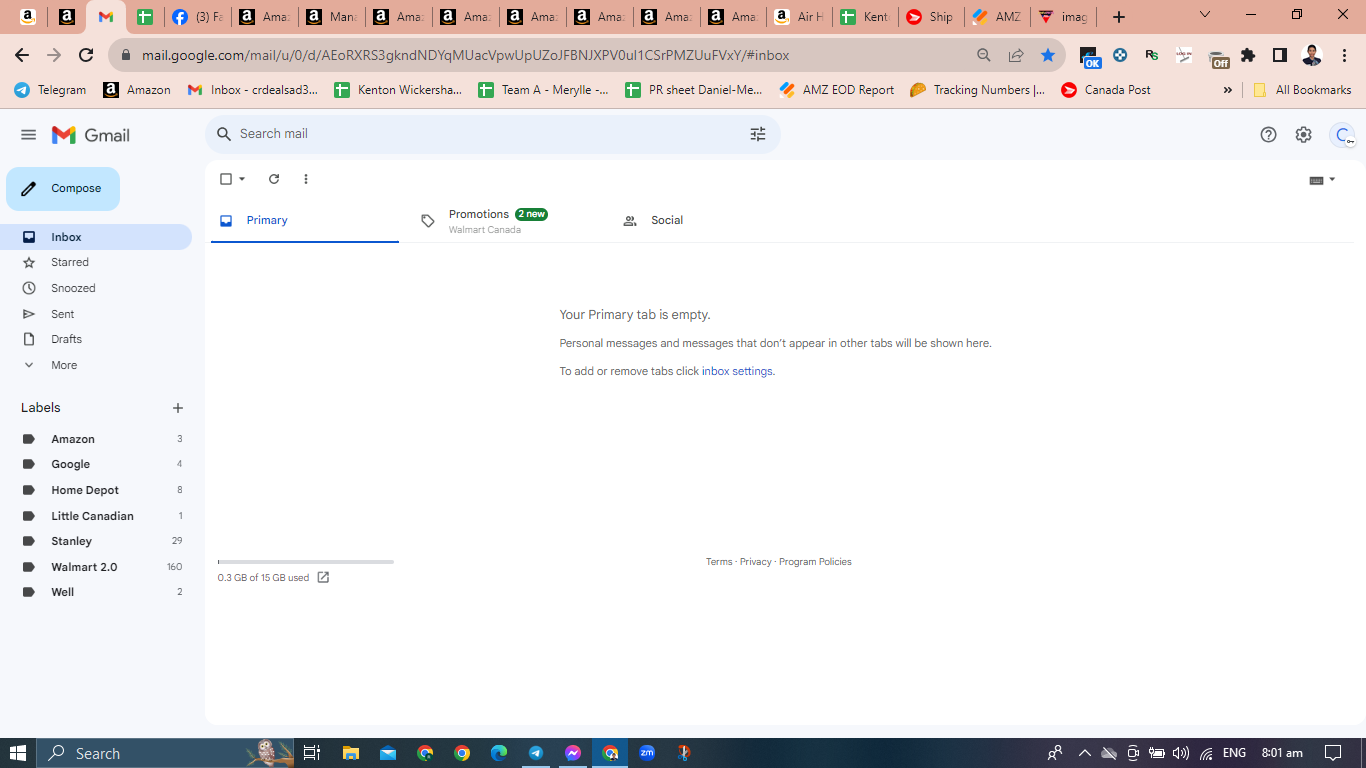Click the zoom magnifier icon in the address bar
1366x768 pixels.
pyautogui.click(x=984, y=55)
